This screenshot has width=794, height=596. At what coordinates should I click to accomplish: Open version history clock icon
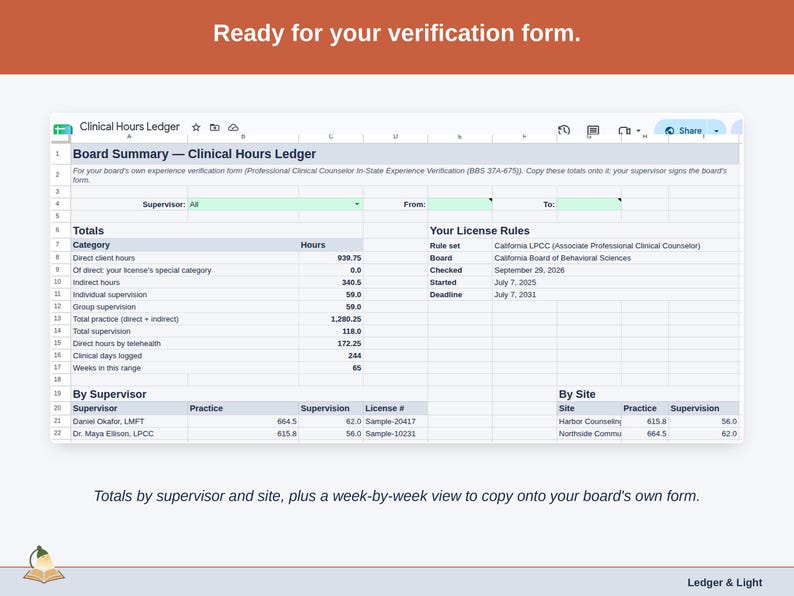564,130
